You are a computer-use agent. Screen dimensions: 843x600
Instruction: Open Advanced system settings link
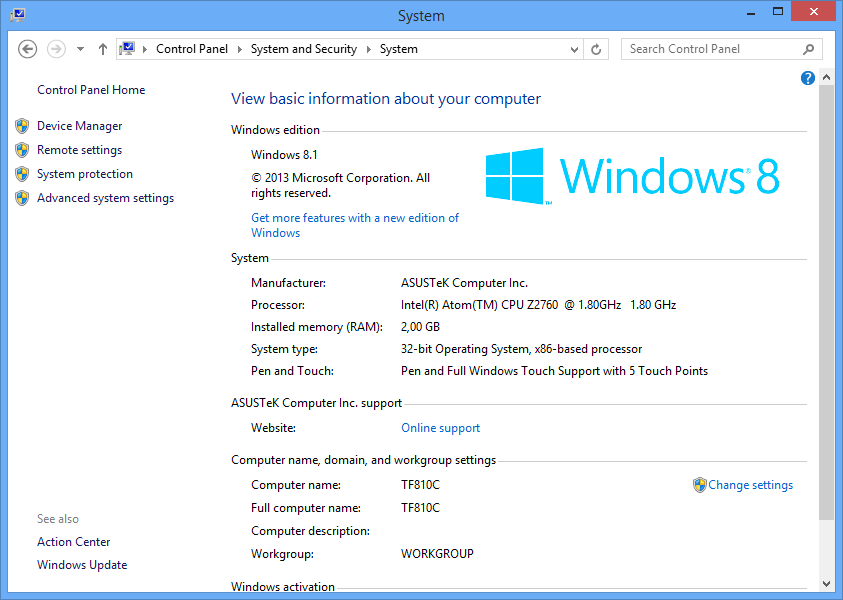[105, 198]
